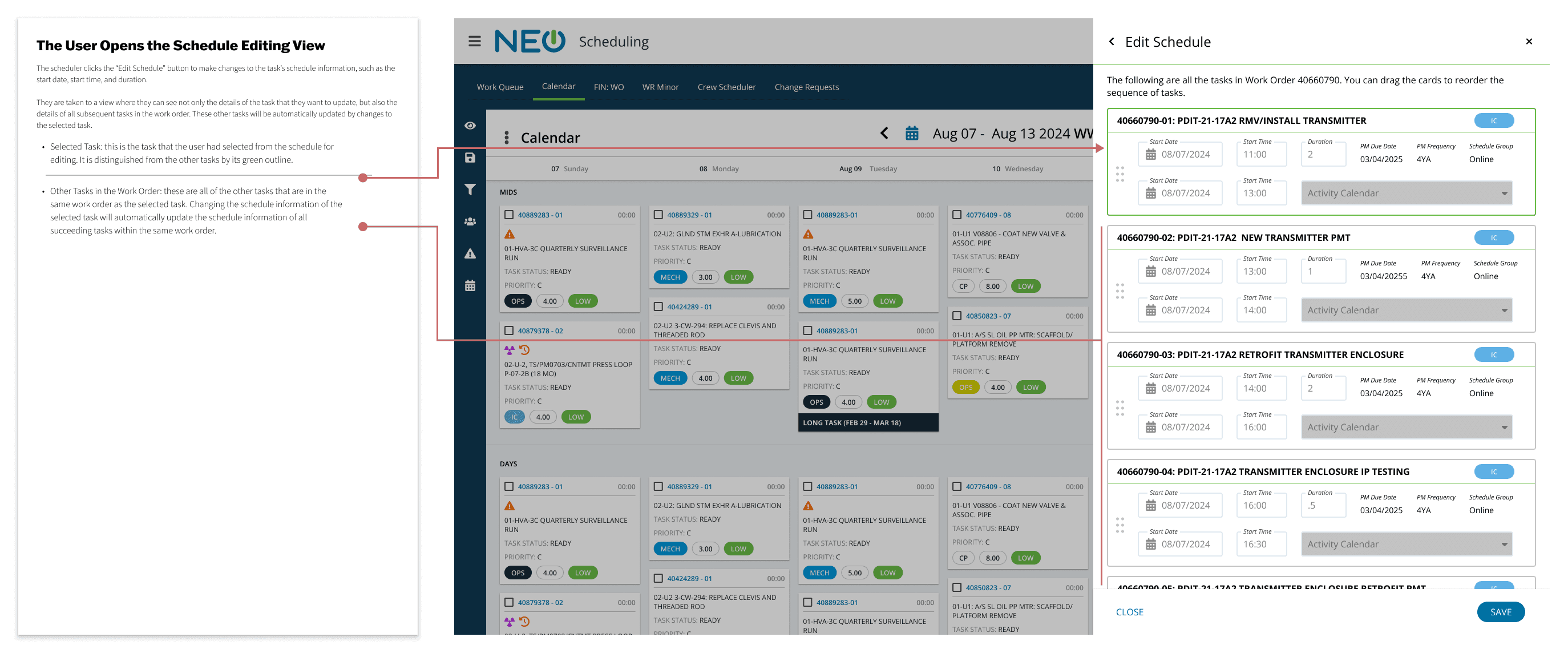Check task 40424289 - 01 under MIDS
The image size is (1568, 653).
pyautogui.click(x=658, y=307)
